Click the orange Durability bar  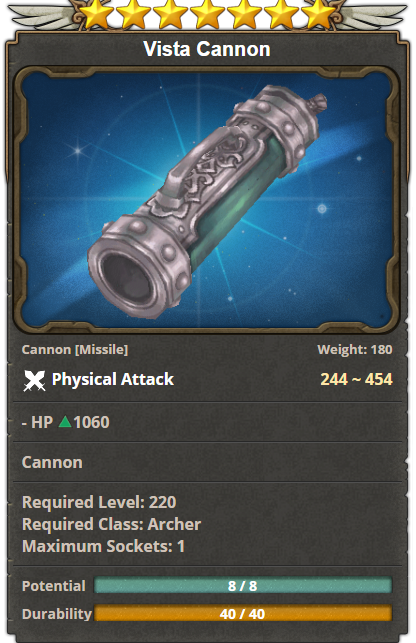(243, 613)
